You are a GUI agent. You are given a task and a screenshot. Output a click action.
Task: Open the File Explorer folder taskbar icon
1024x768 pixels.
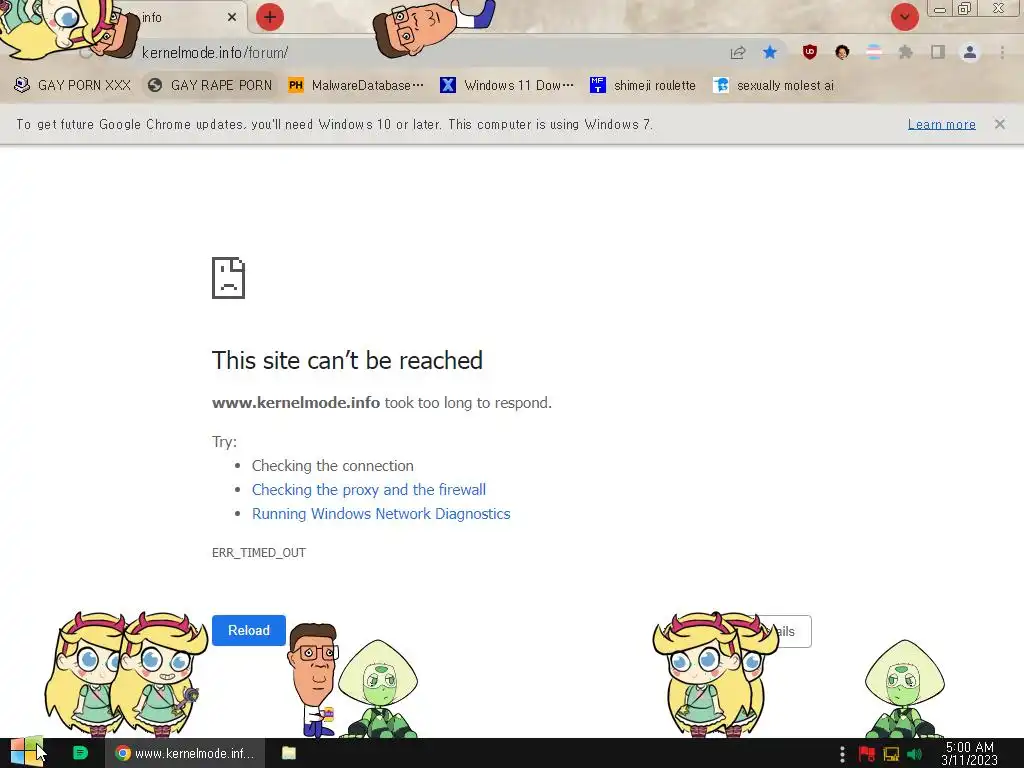[289, 753]
